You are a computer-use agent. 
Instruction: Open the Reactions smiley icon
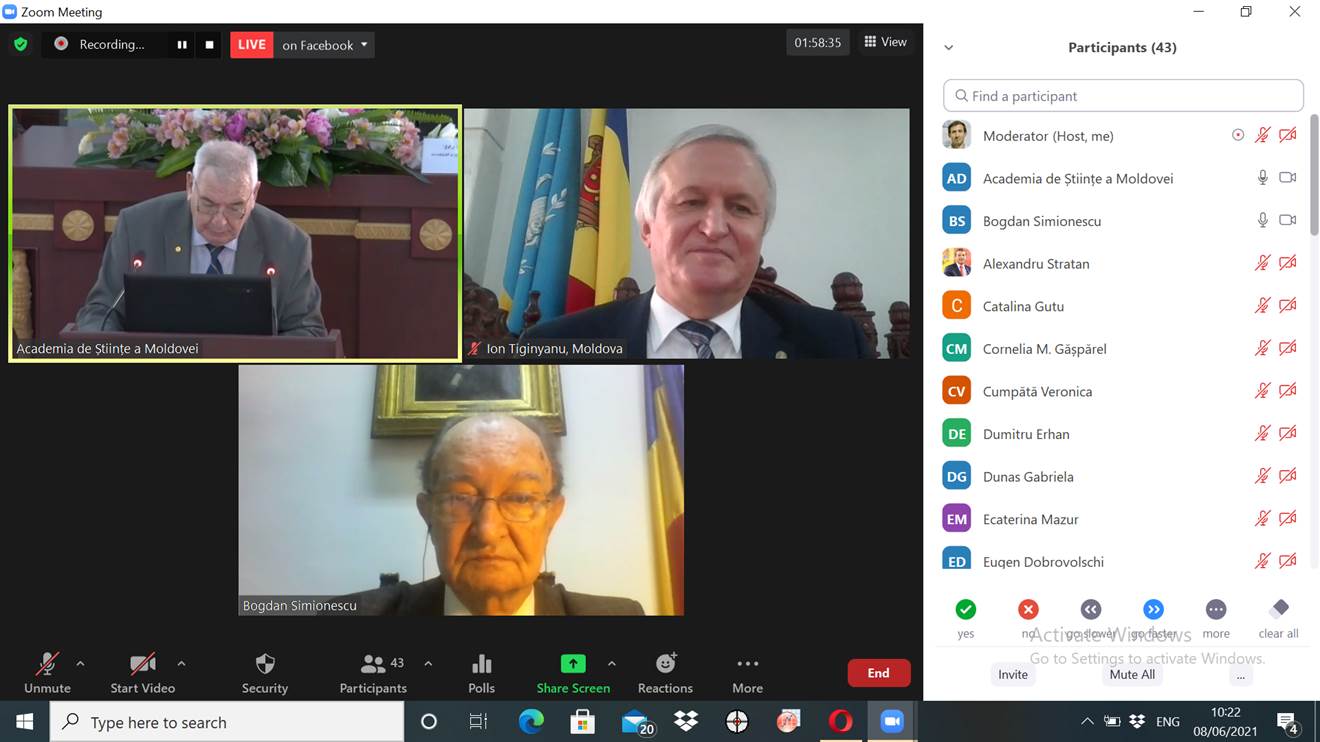pos(665,664)
